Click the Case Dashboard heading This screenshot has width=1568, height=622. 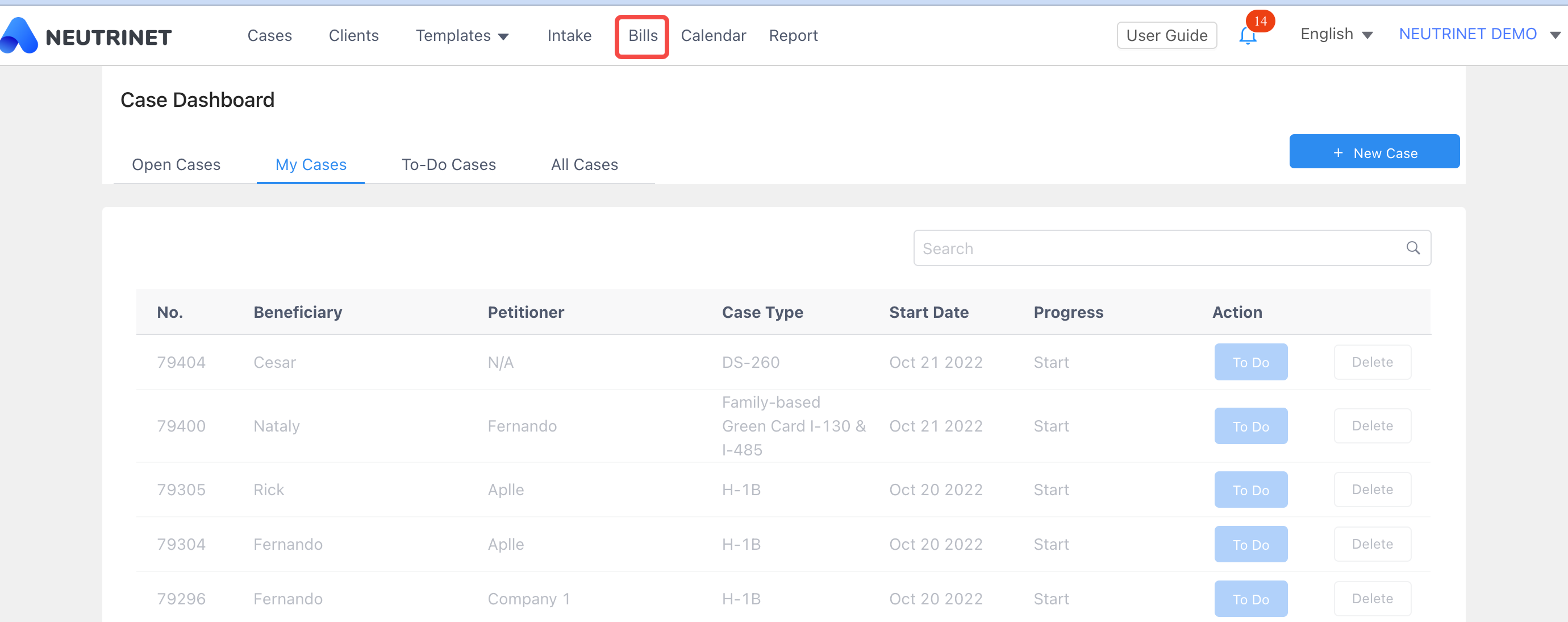[x=197, y=99]
